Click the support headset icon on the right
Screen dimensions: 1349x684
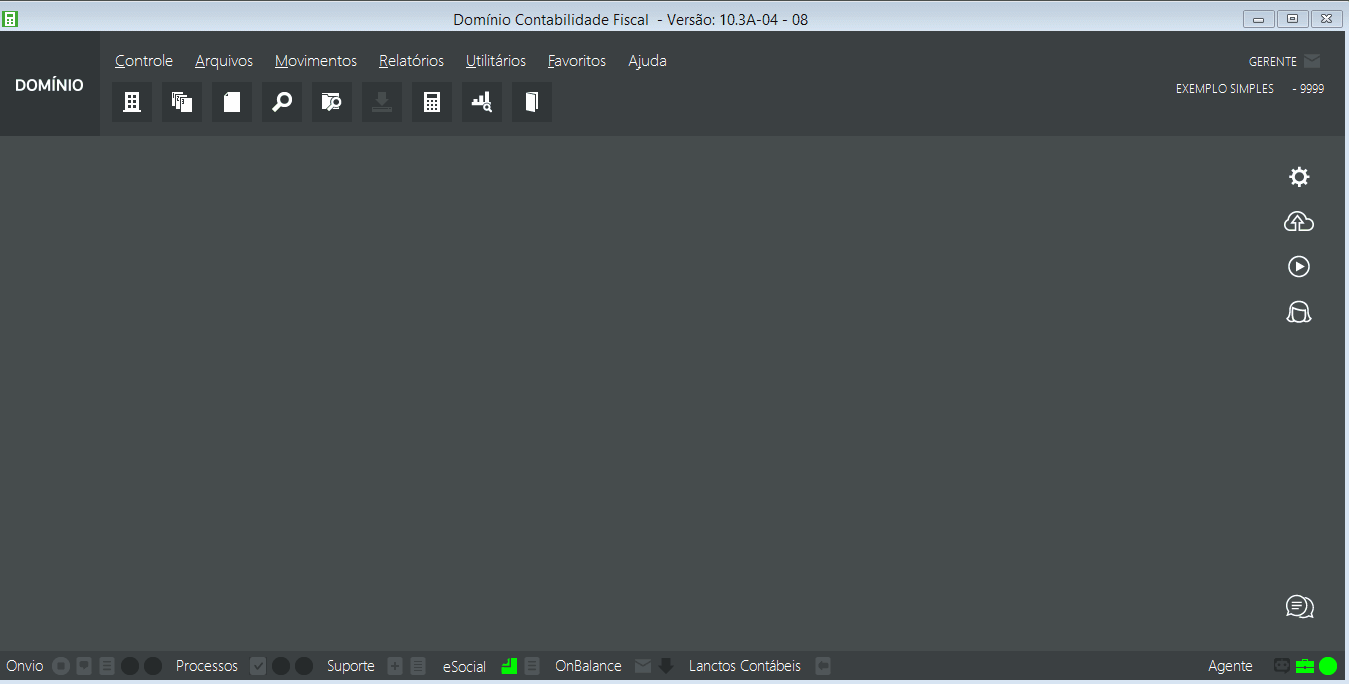pyautogui.click(x=1298, y=312)
